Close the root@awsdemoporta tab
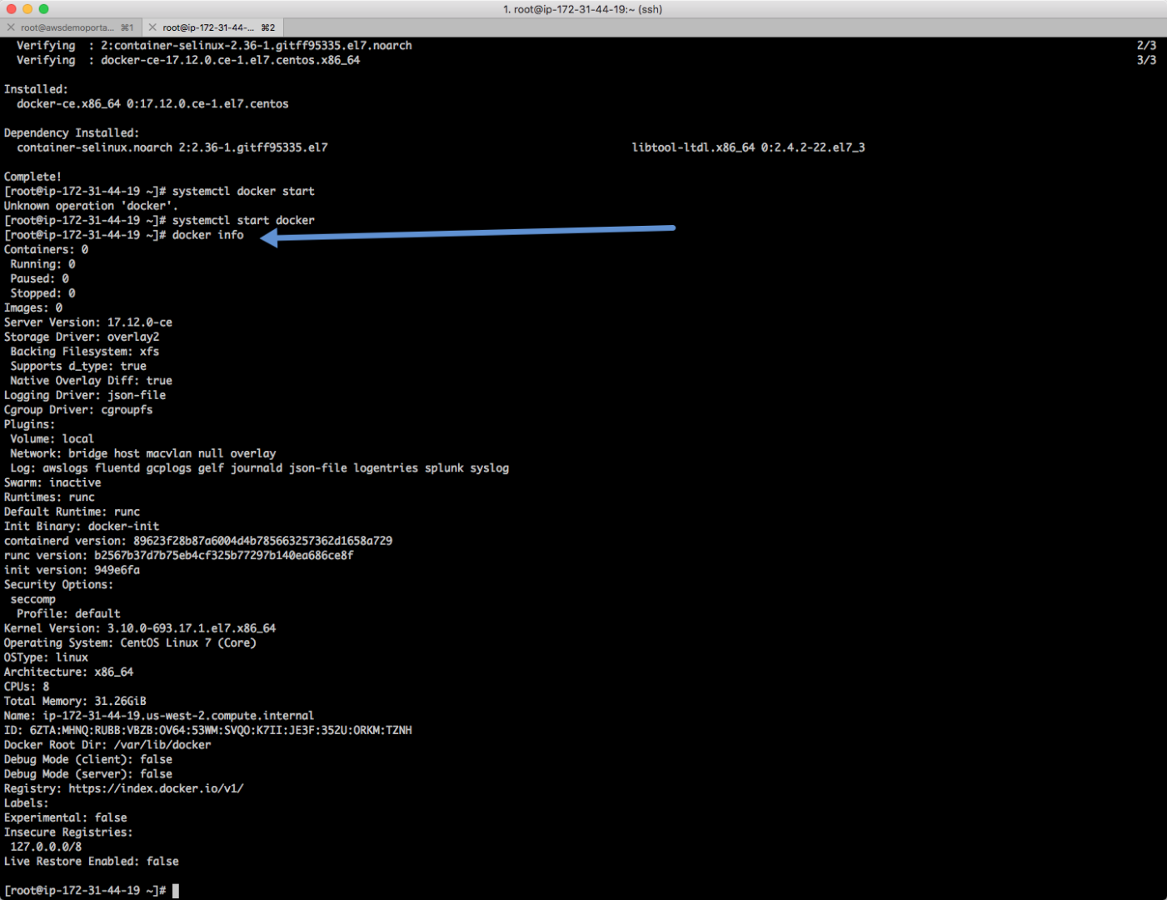Screen dimensions: 1167x900 [x=10, y=28]
